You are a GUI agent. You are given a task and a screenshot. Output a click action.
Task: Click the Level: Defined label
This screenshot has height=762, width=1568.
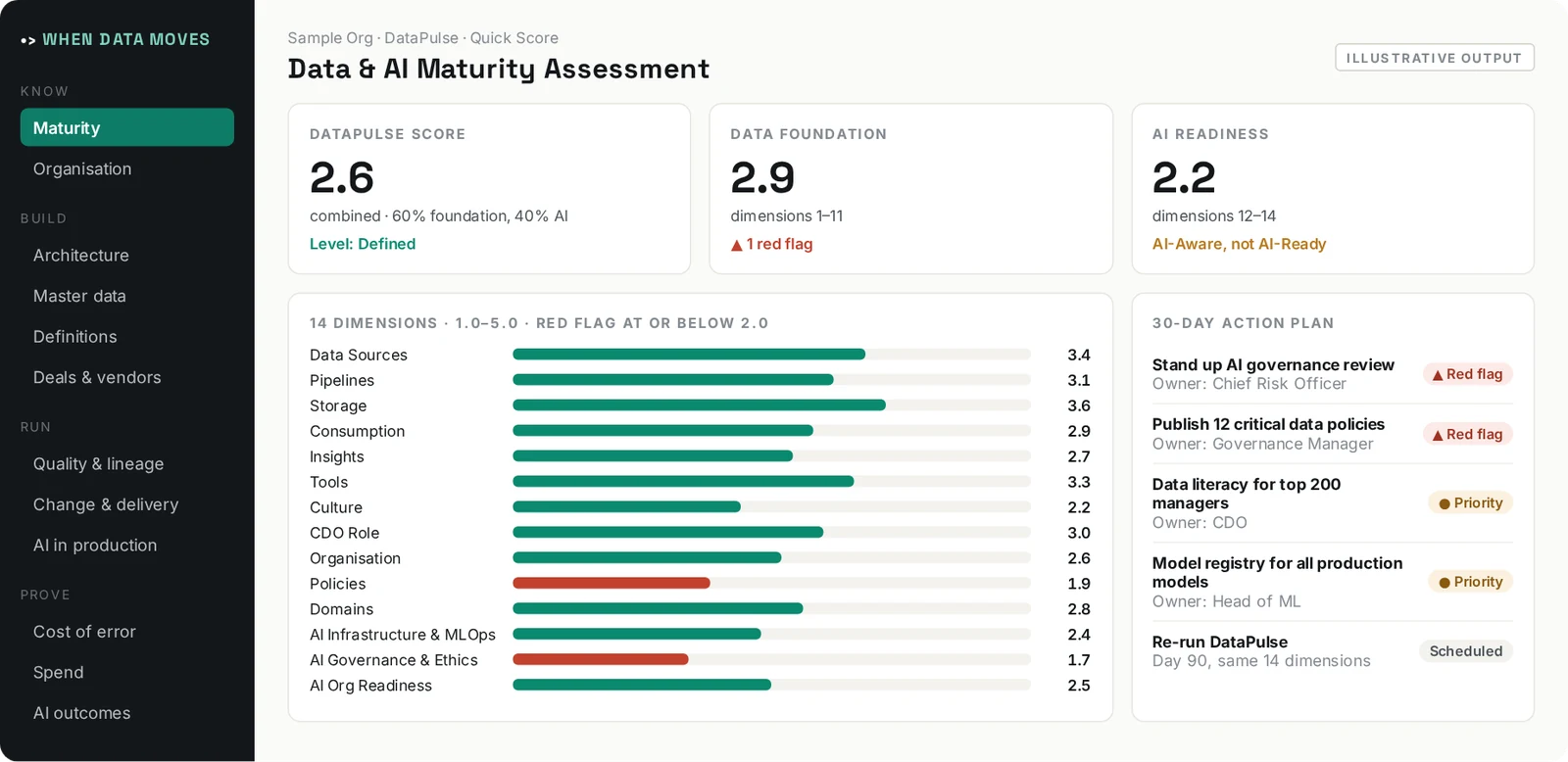click(x=363, y=244)
